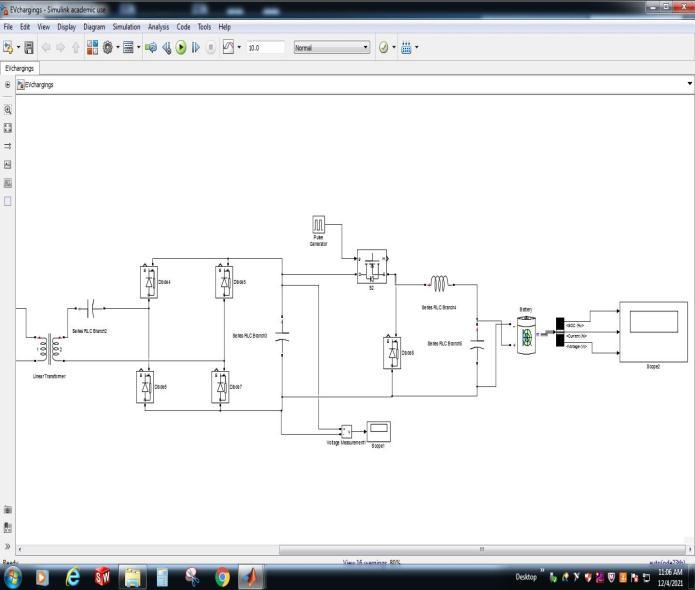This screenshot has height=590, width=695.
Task: Click the Forward navigation arrow in toolbar
Action: [61, 47]
